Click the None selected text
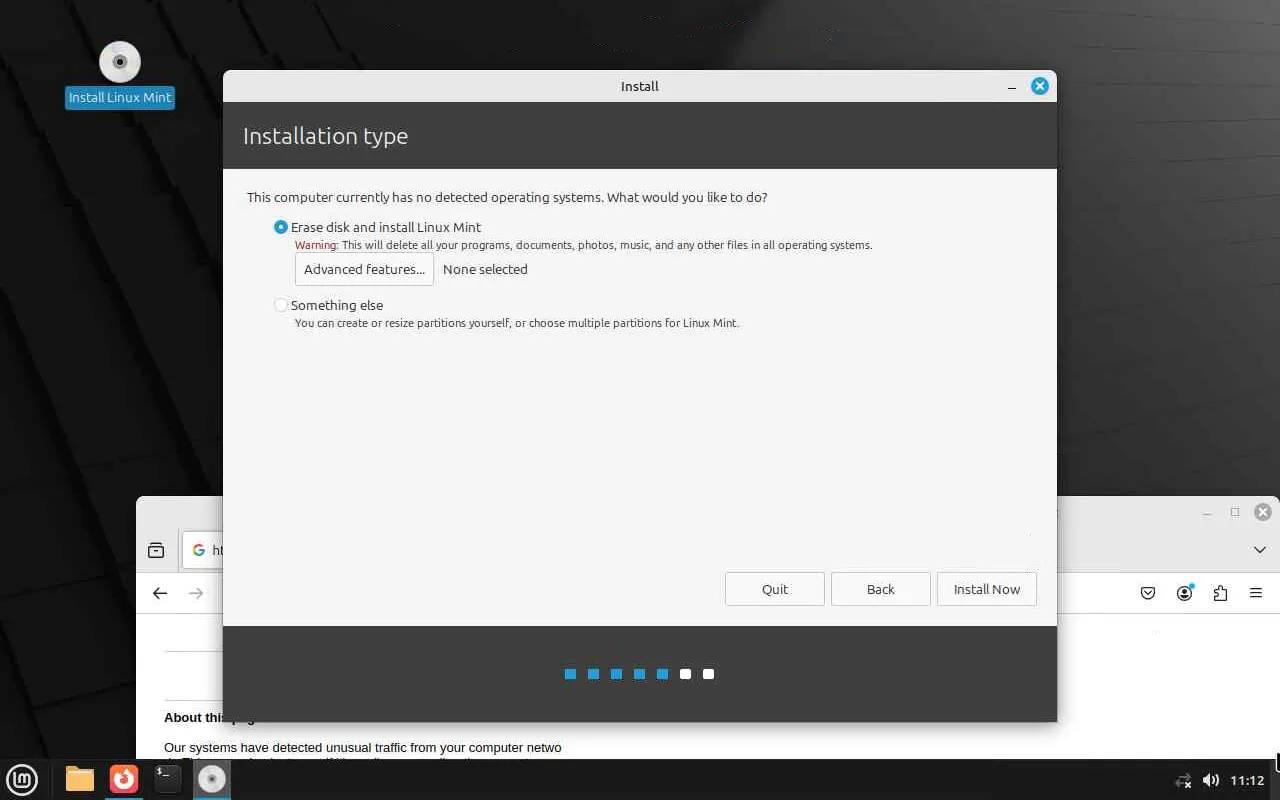1280x800 pixels. pos(485,269)
